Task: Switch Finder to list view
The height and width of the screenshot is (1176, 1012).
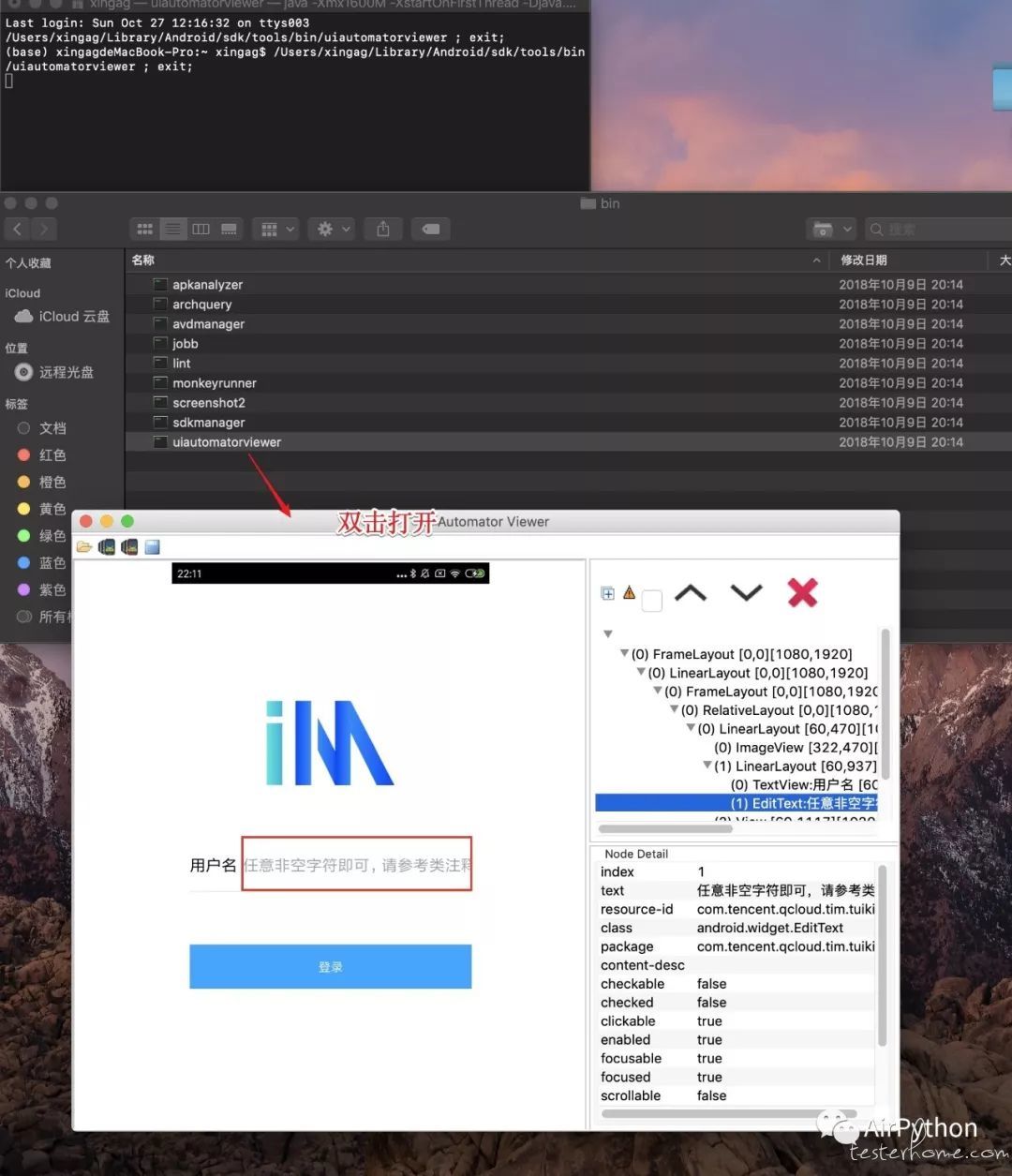Action: coord(173,229)
